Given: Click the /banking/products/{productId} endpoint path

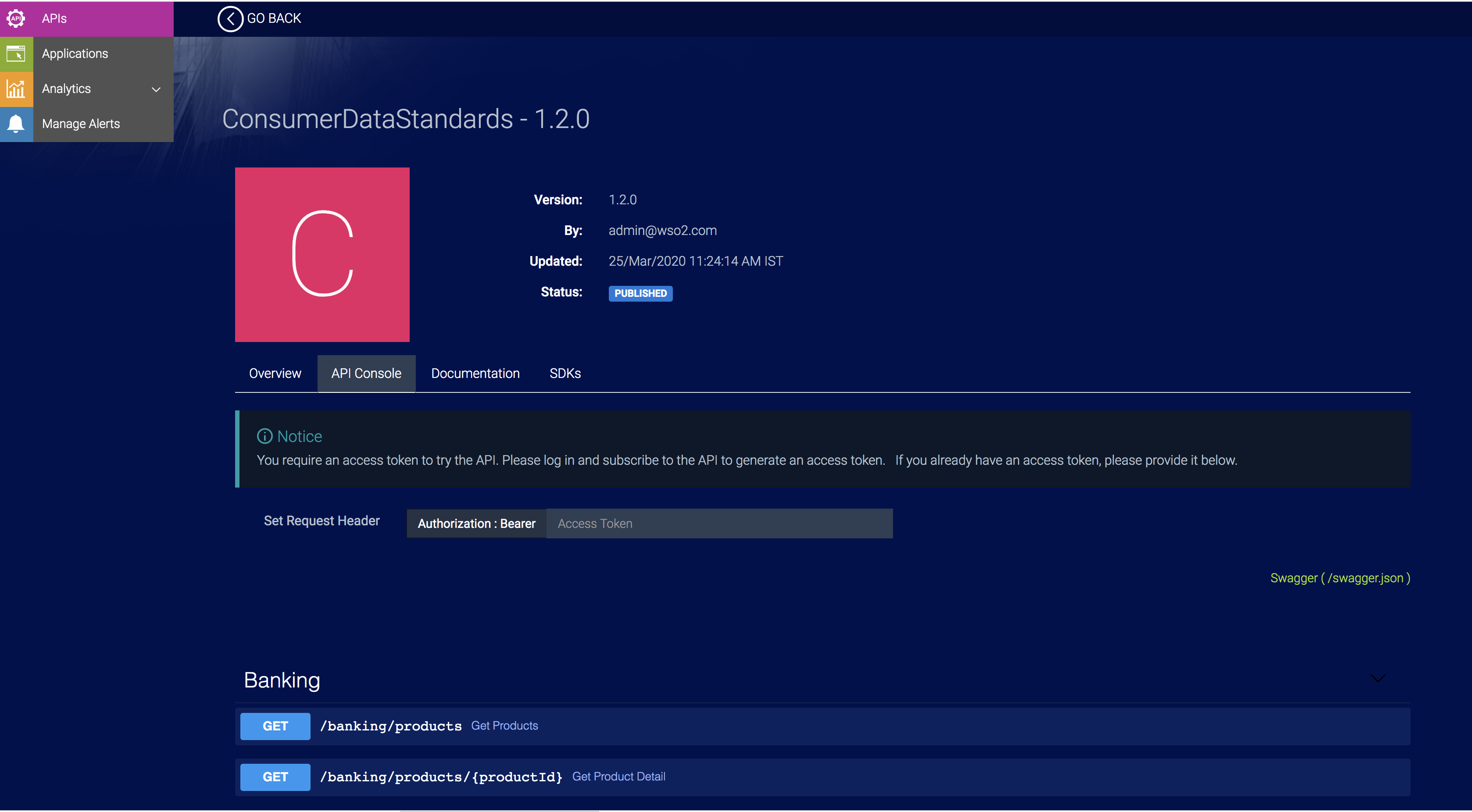Looking at the screenshot, I should pos(441,777).
